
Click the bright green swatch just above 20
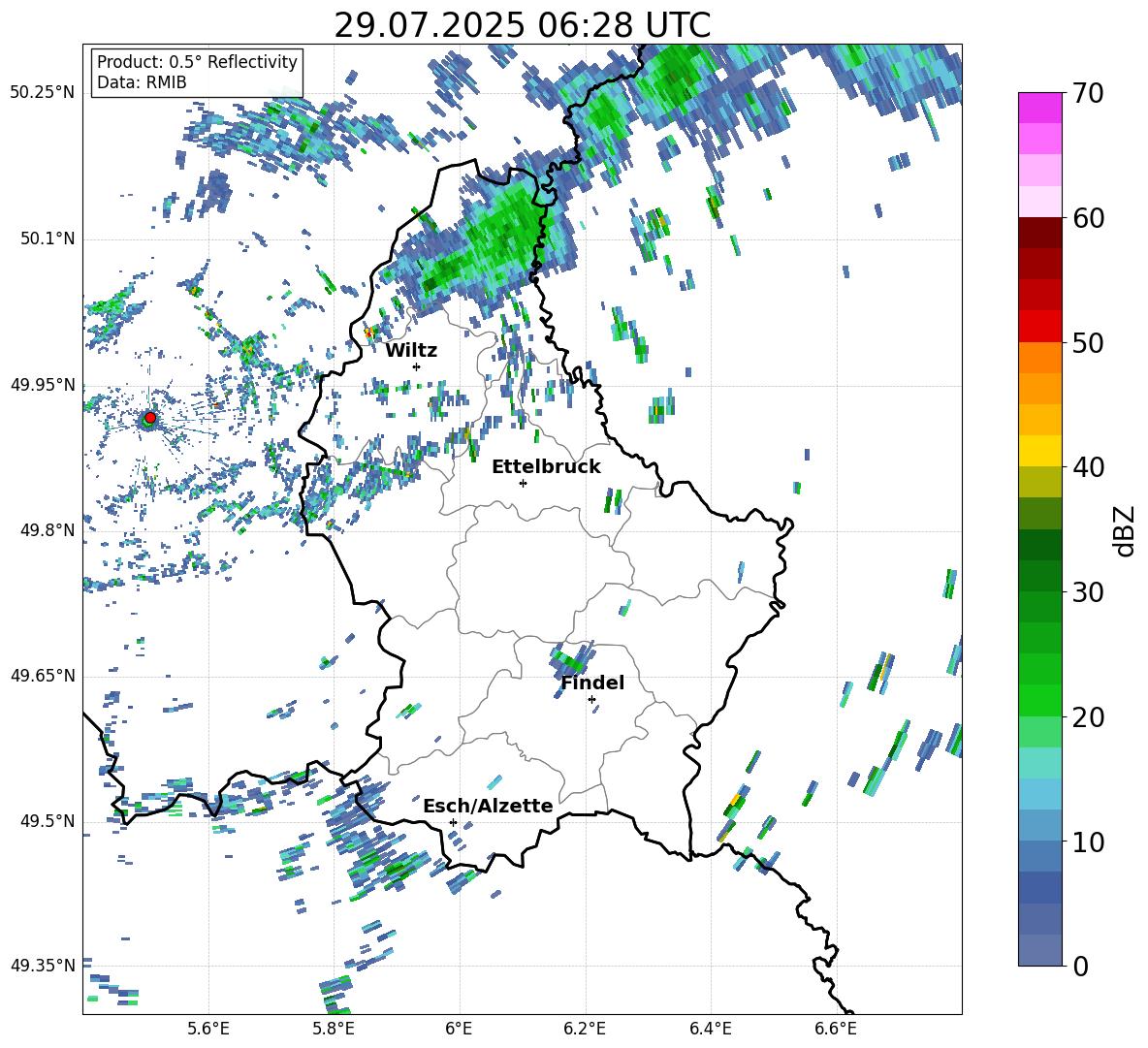coord(1039,700)
